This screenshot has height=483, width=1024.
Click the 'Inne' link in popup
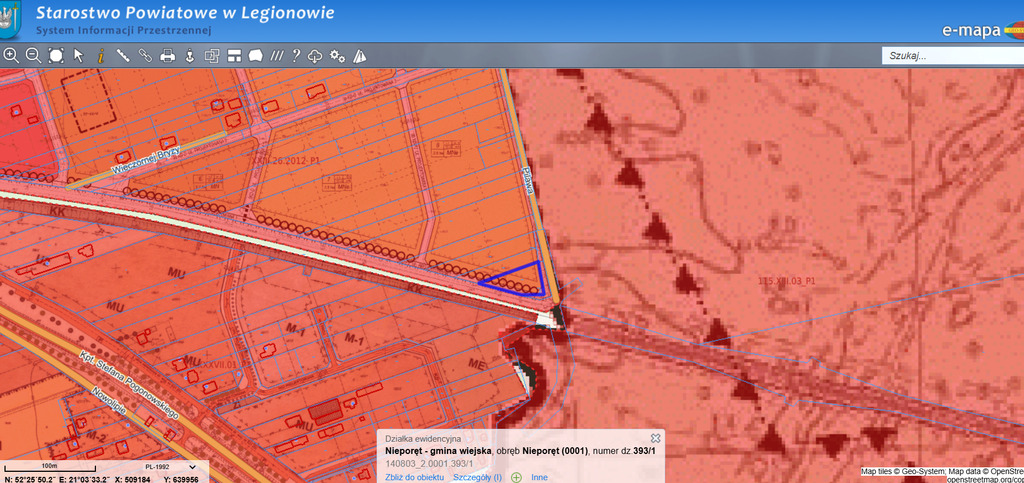click(539, 477)
